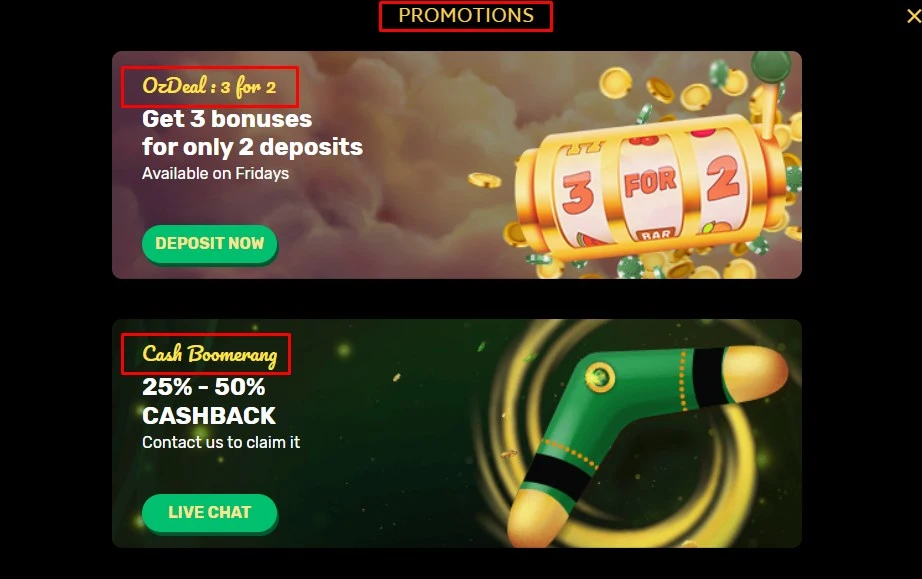Open LIVE CHAT from Cash Boomerang banner
The height and width of the screenshot is (579, 922).
[x=209, y=513]
